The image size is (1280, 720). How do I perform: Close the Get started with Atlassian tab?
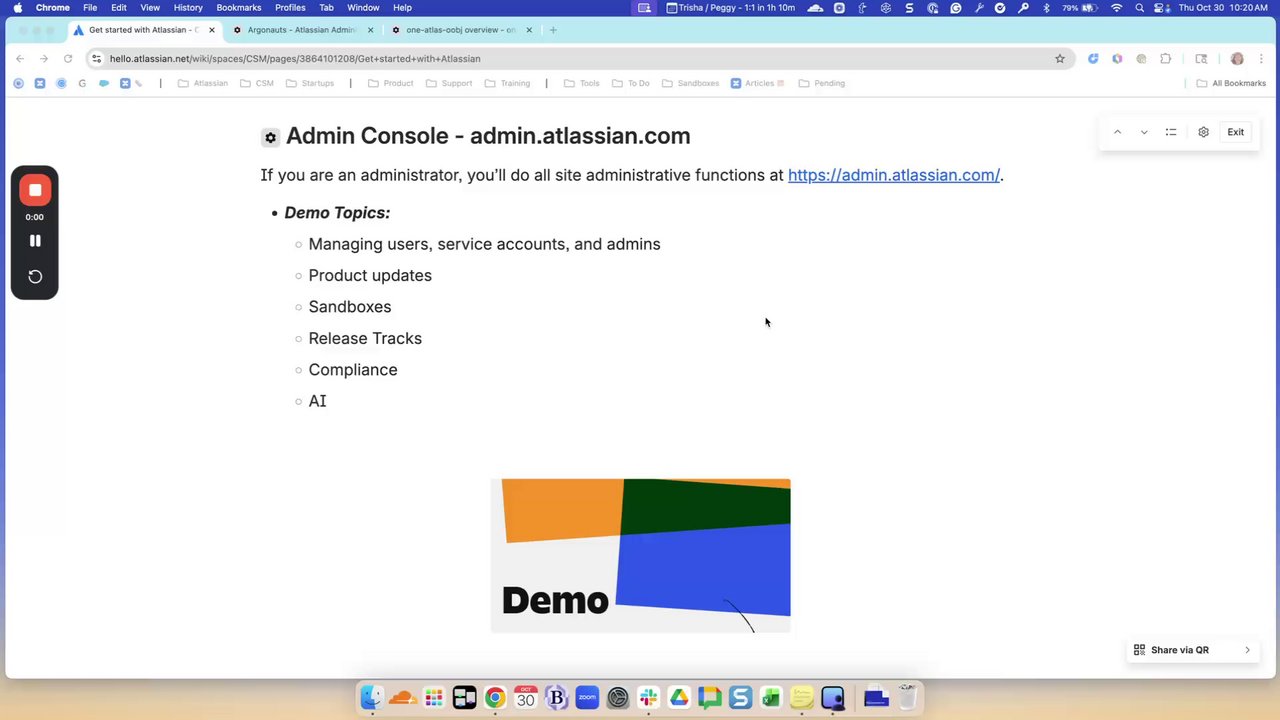(212, 30)
